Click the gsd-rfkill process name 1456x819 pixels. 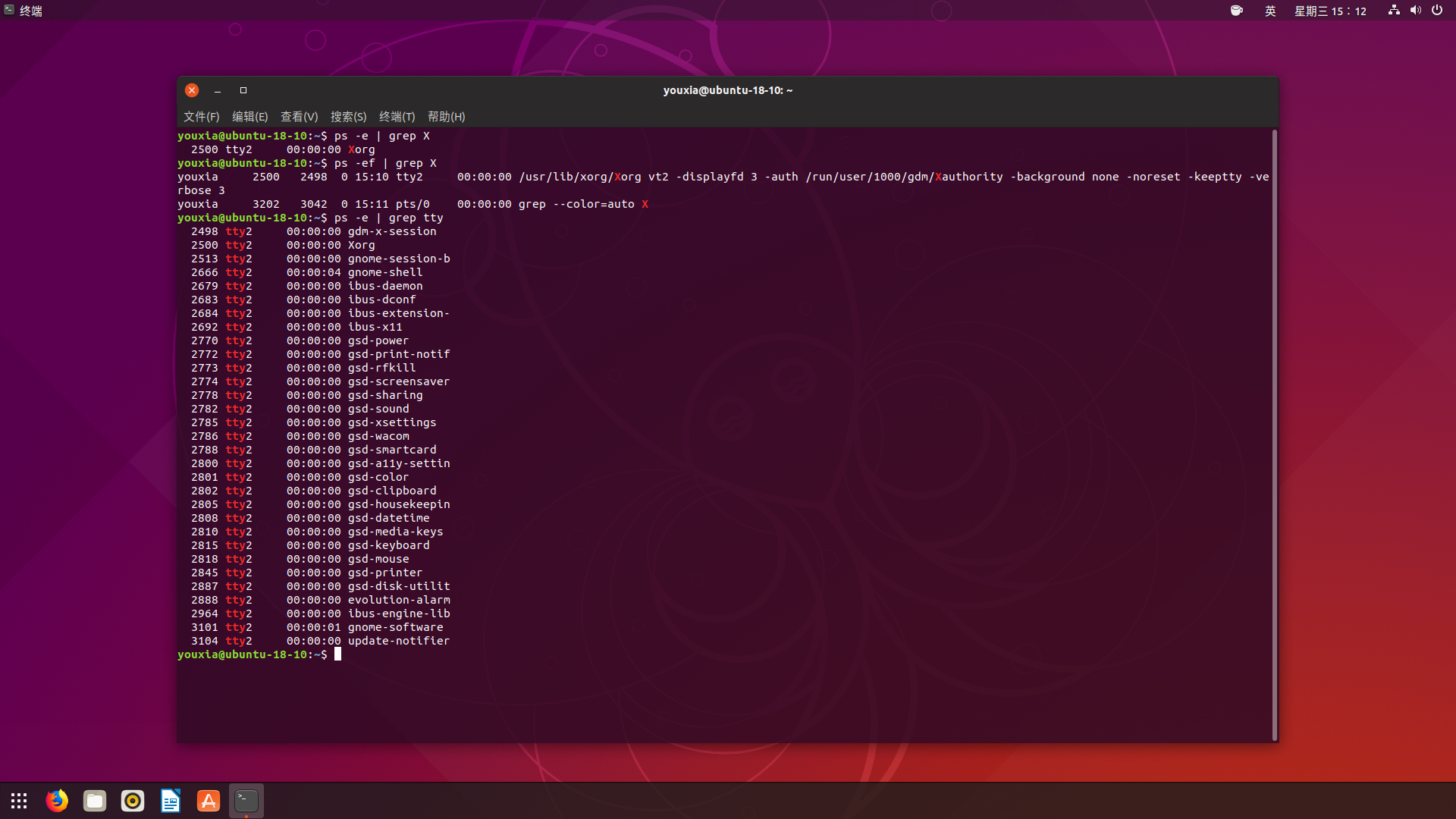381,368
